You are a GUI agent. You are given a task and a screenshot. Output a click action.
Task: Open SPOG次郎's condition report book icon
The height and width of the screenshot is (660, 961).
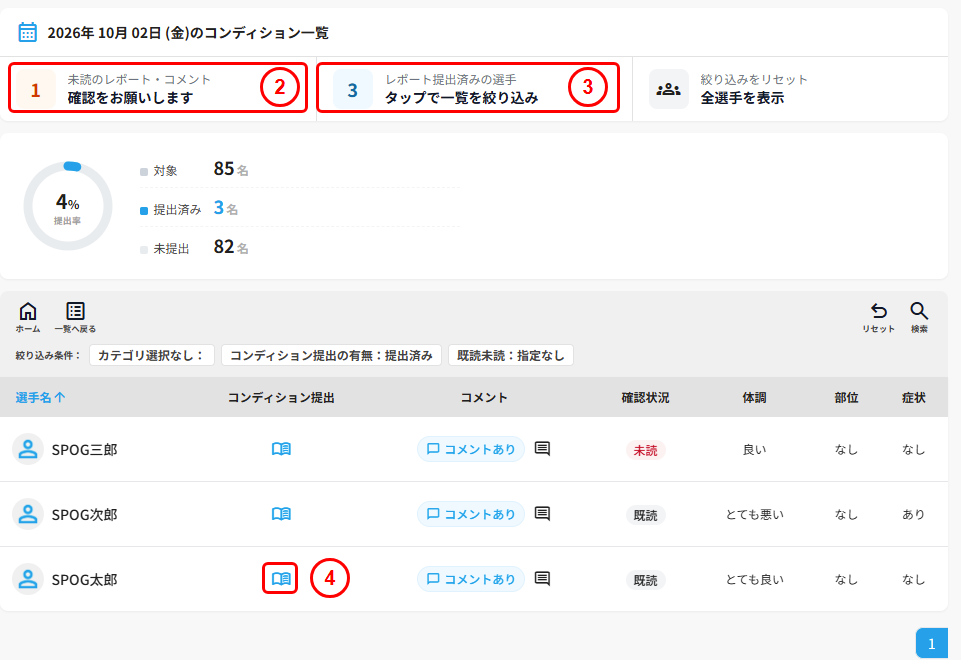click(x=281, y=514)
